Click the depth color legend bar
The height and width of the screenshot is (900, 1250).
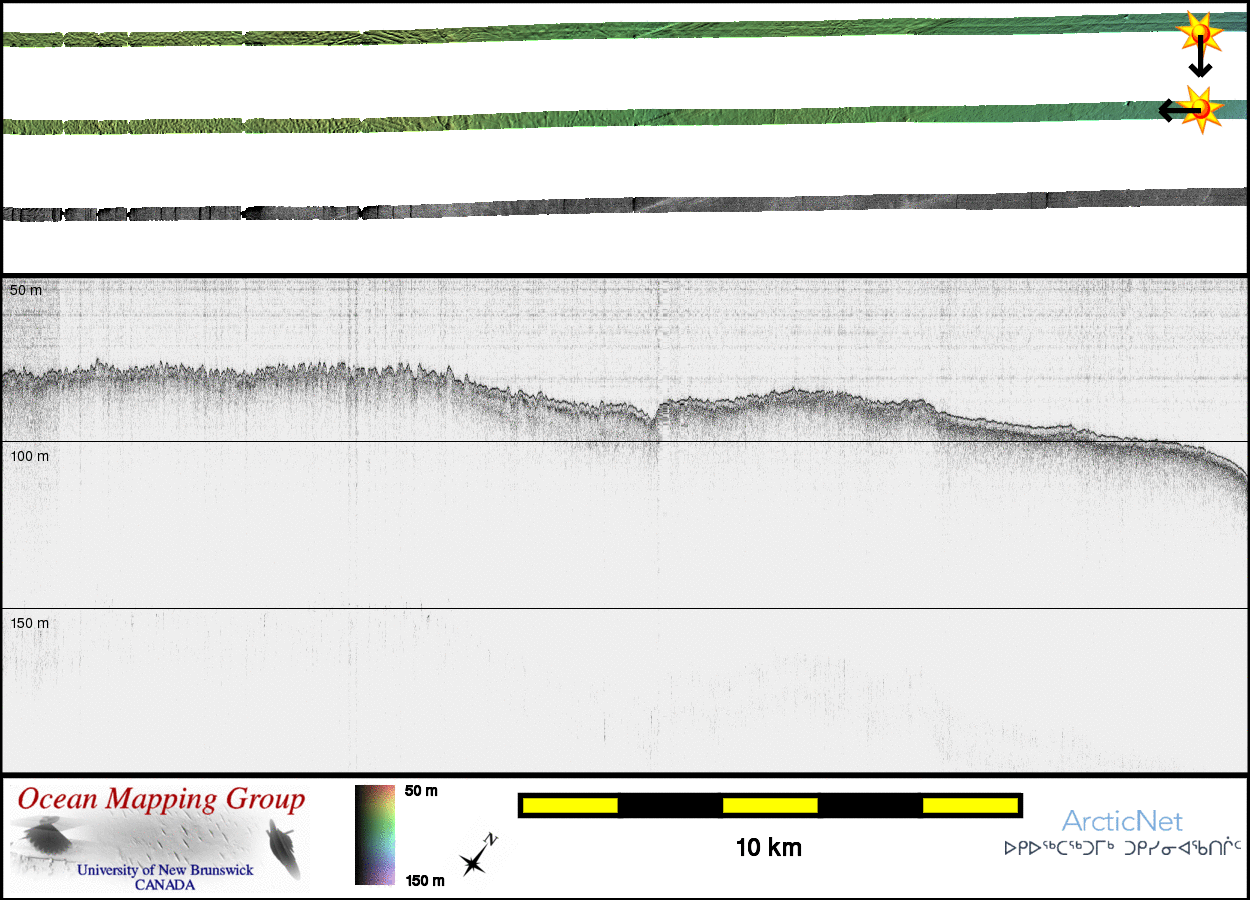[x=374, y=835]
